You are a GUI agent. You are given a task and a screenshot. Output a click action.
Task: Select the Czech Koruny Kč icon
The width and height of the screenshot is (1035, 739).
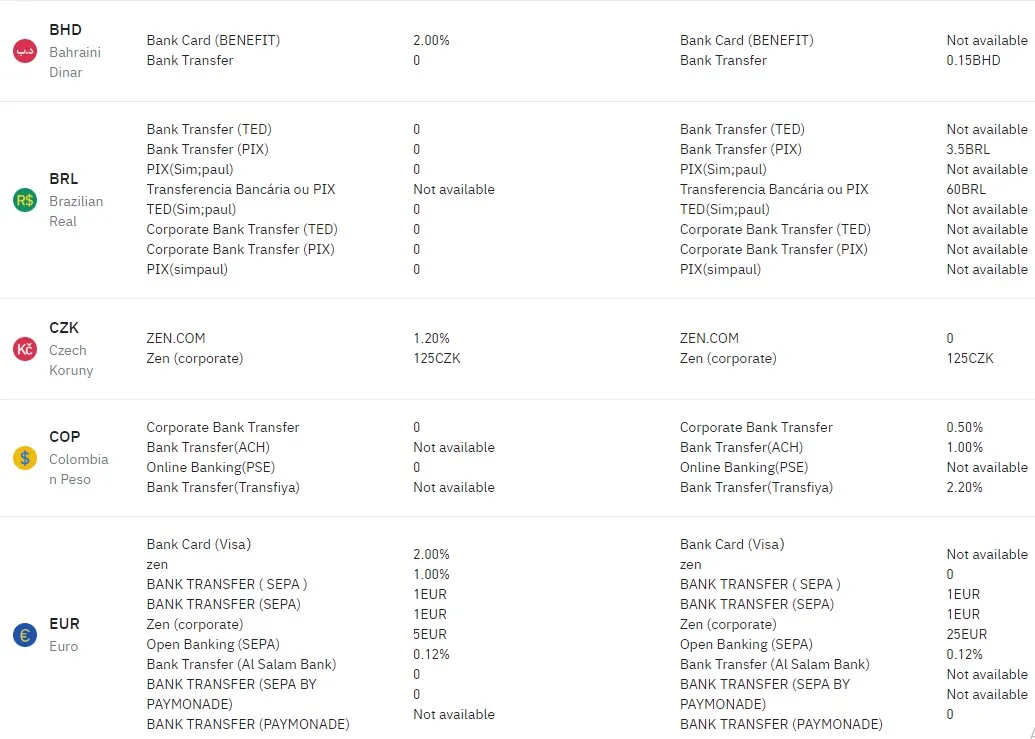(24, 349)
